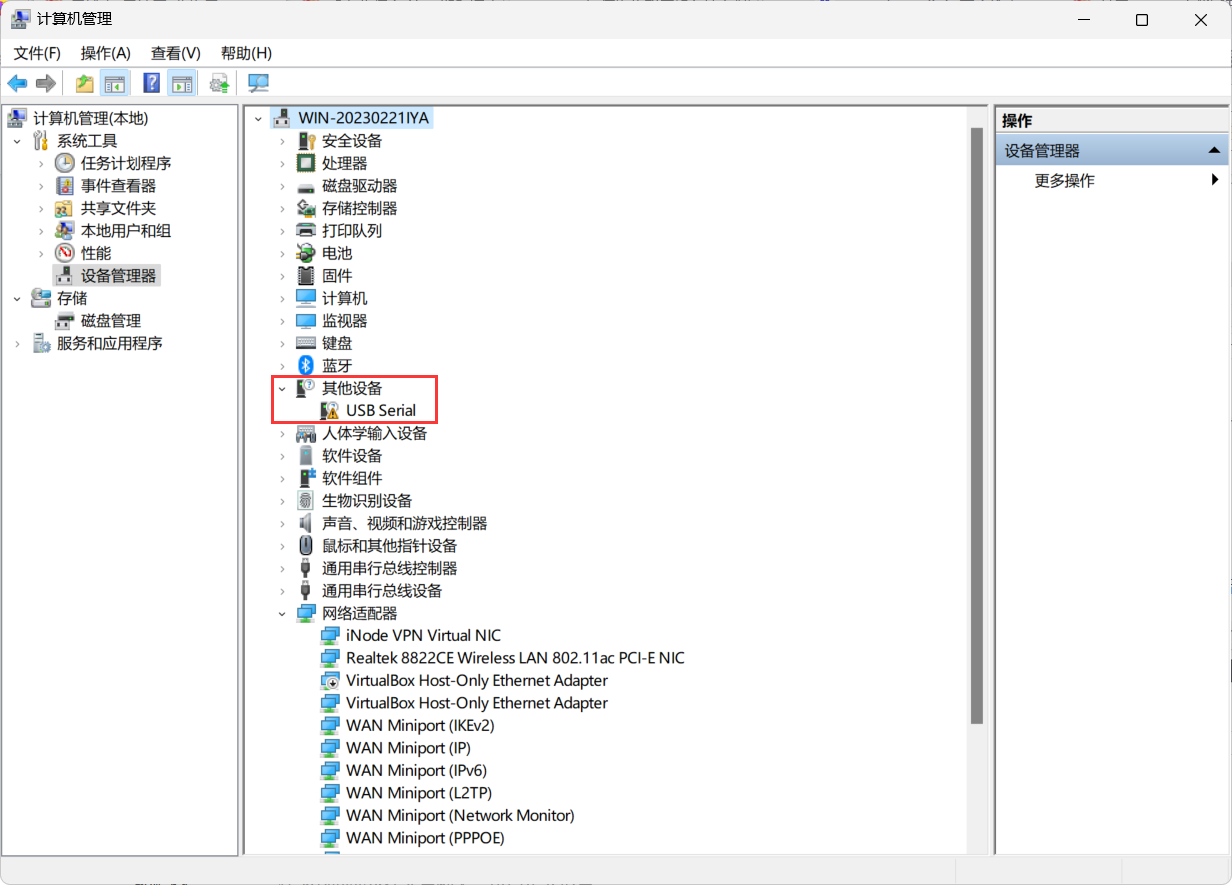Viewport: 1232px width, 885px height.
Task: Open the 帮助(H) menu
Action: click(x=246, y=53)
